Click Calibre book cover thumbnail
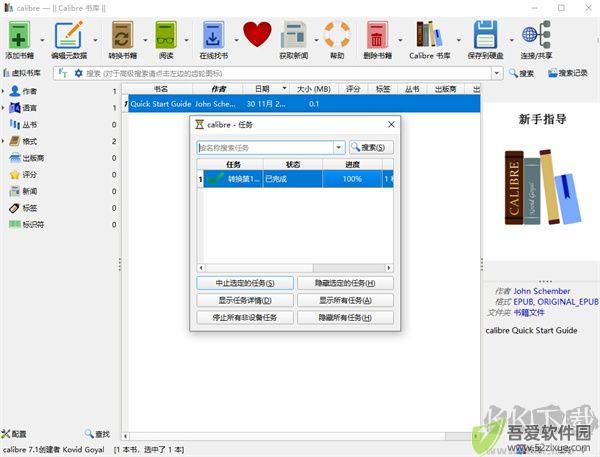The image size is (600, 457). tap(543, 187)
